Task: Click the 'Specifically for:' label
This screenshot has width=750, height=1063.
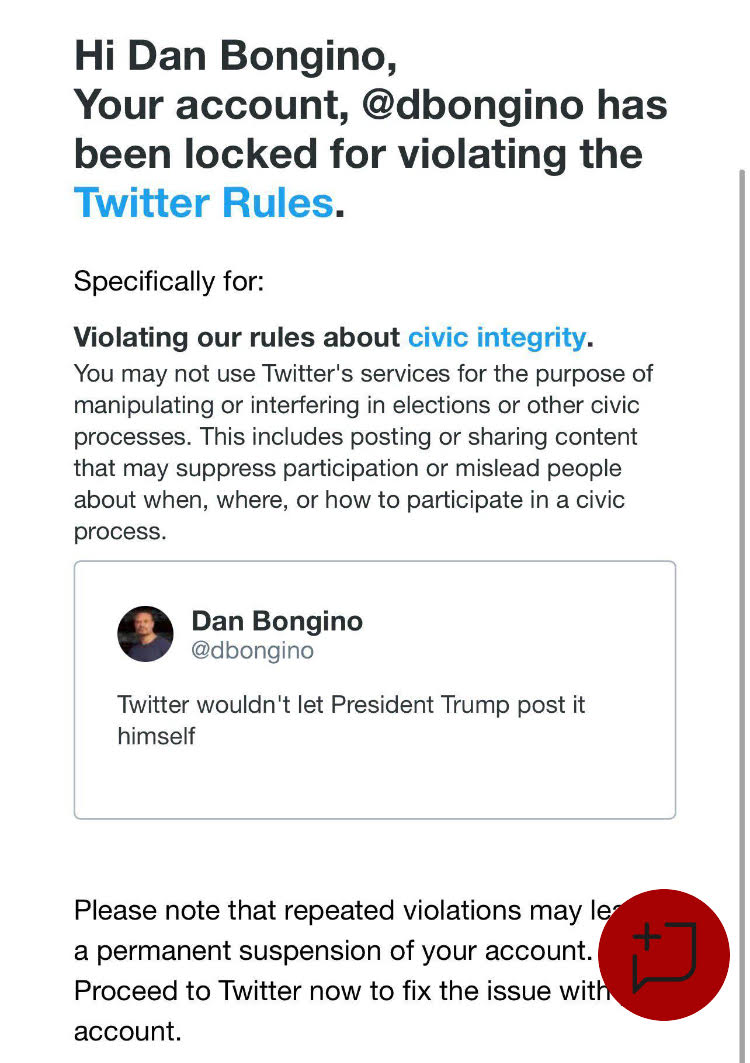Action: pyautogui.click(x=169, y=281)
